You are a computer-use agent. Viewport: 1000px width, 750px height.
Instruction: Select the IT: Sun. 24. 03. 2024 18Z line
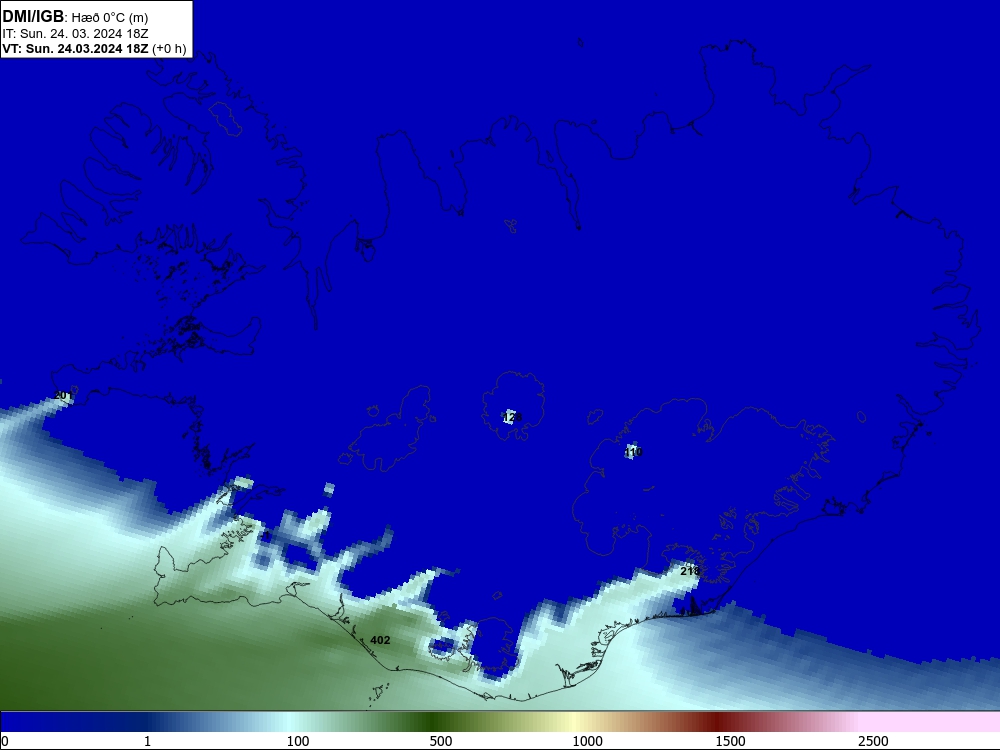[x=75, y=34]
